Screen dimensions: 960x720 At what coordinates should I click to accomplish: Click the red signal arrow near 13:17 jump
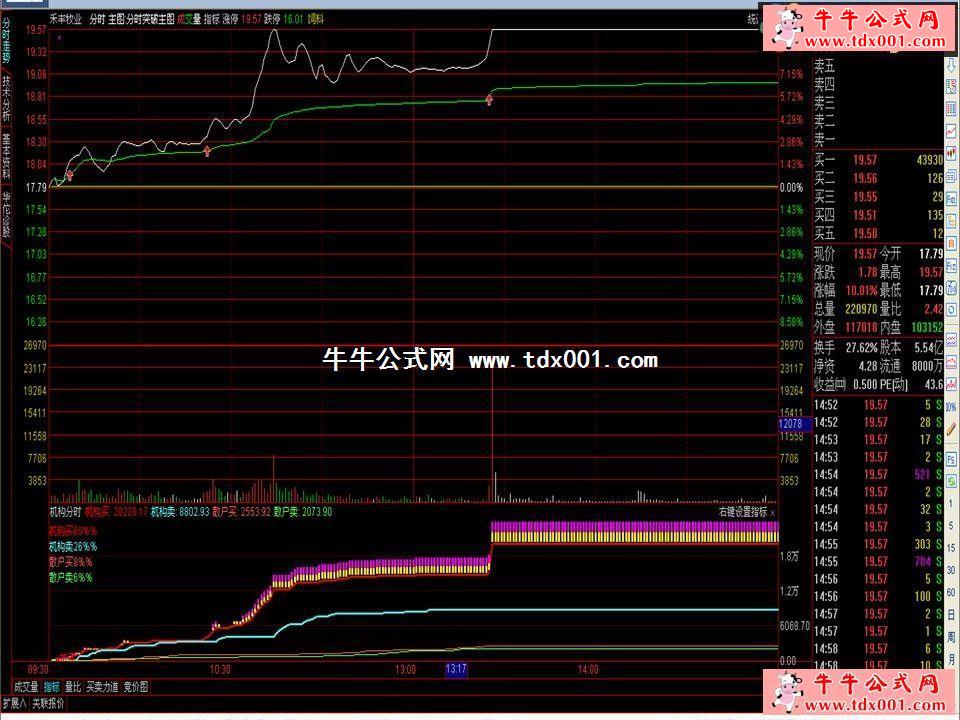click(x=489, y=99)
